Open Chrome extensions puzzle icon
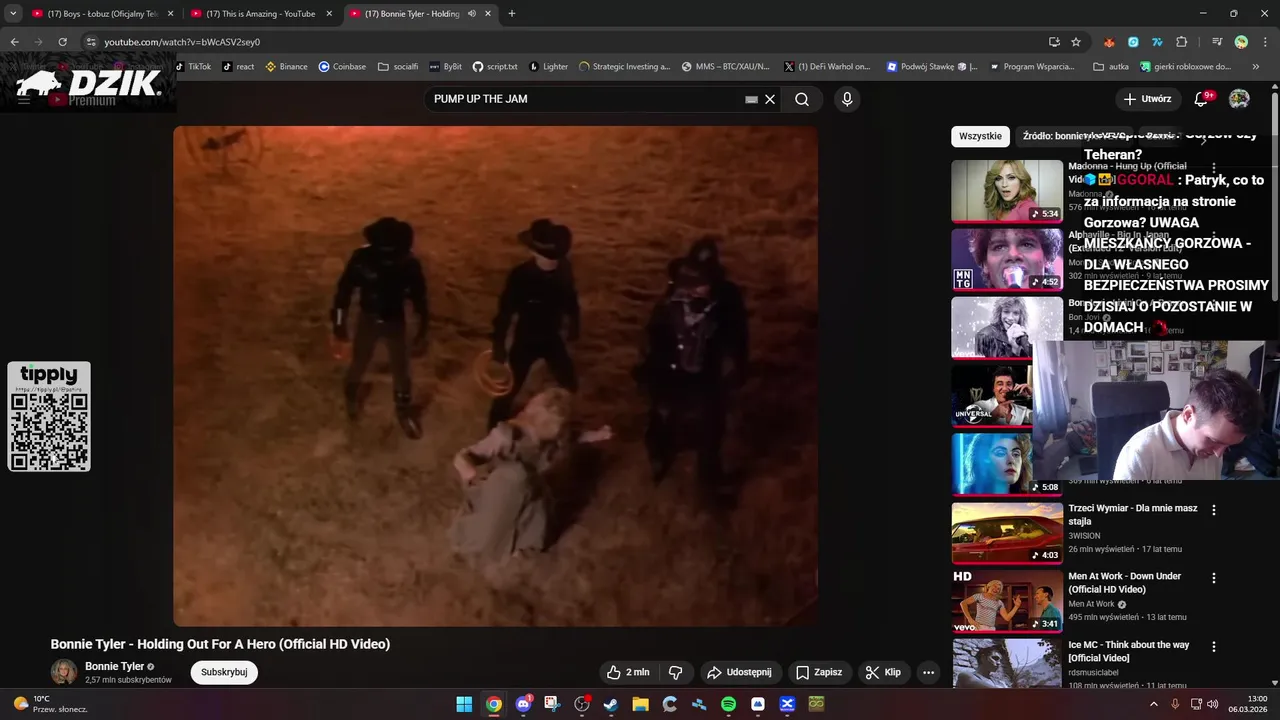This screenshot has width=1280, height=720. (x=1182, y=42)
